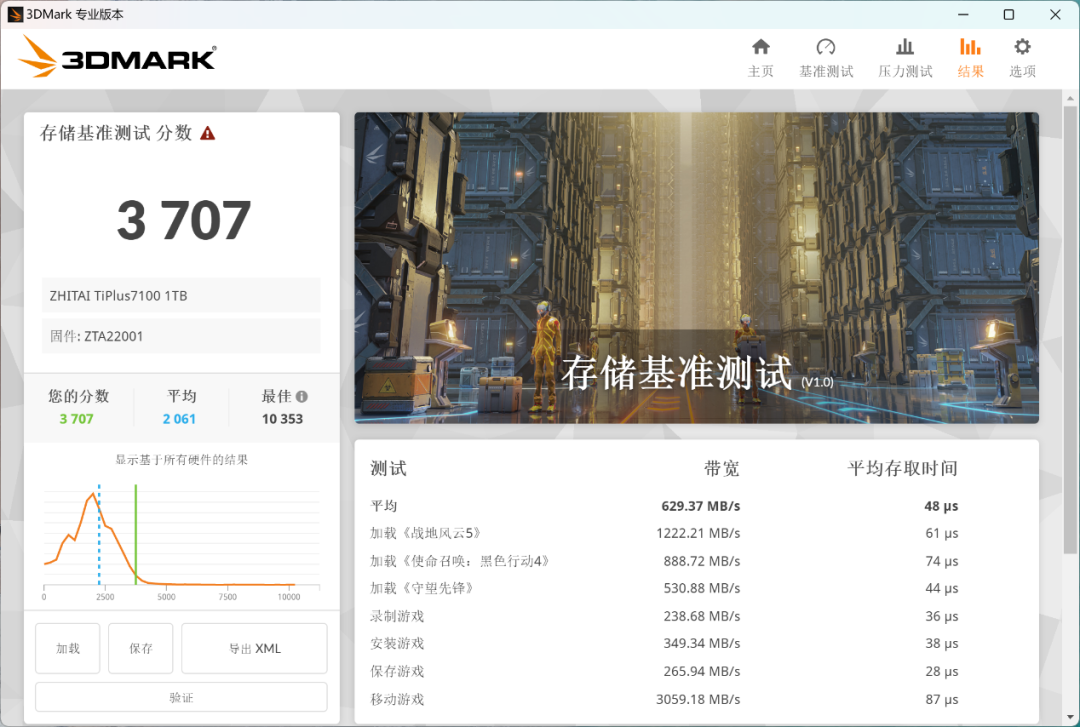Click the 保存 button

coord(141,648)
